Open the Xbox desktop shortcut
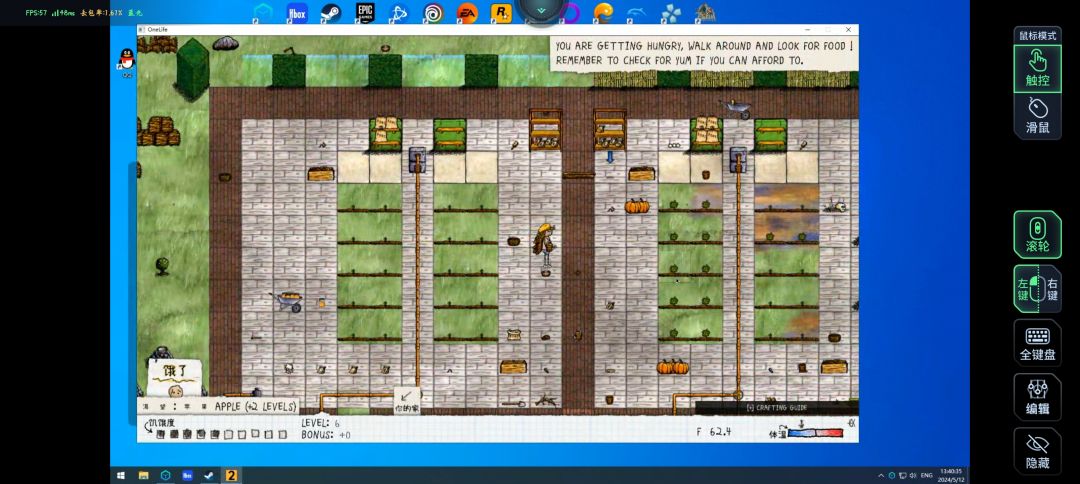The image size is (1080, 484). [297, 13]
